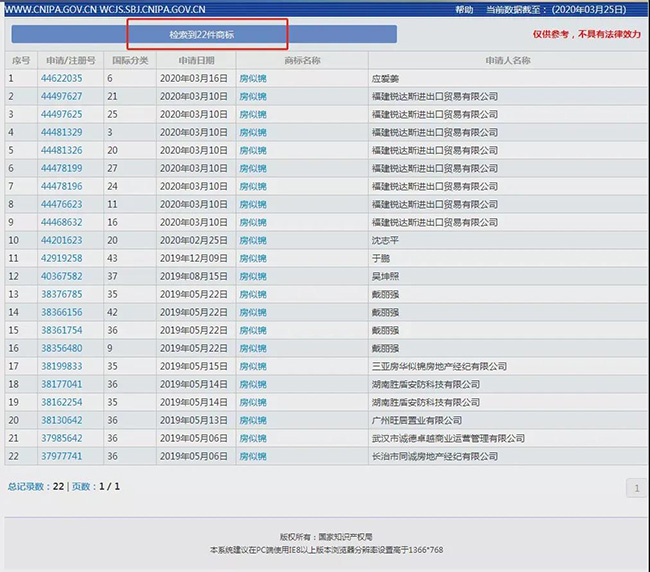This screenshot has height=572, width=650.
Task: Open the 帮助 help link
Action: coord(464,10)
